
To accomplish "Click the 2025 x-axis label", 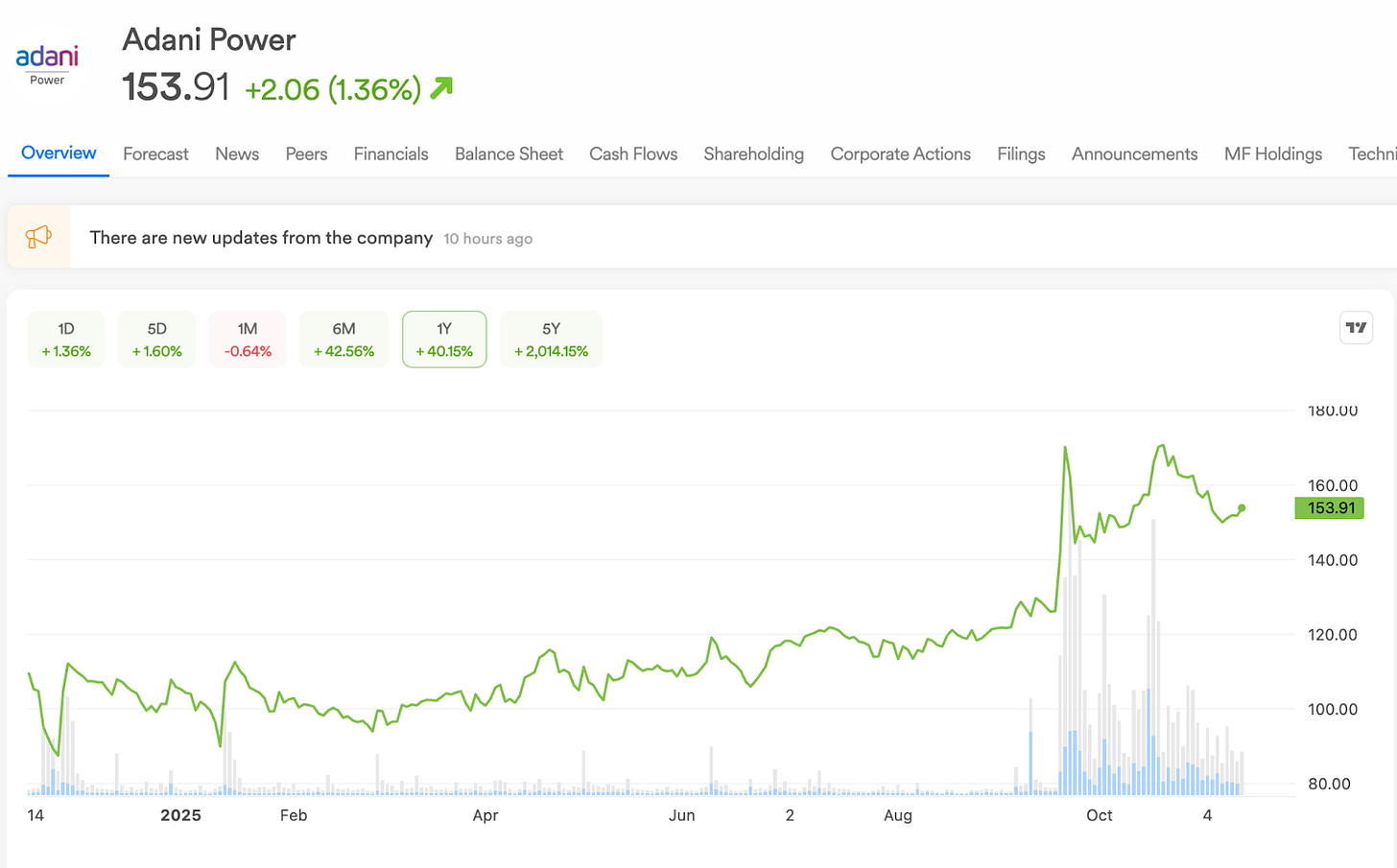I will [180, 815].
